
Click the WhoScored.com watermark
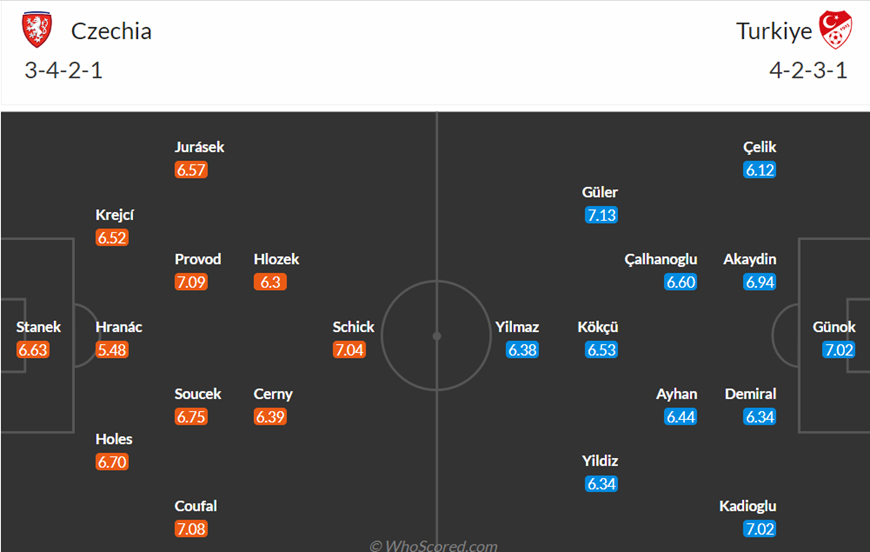point(433,546)
